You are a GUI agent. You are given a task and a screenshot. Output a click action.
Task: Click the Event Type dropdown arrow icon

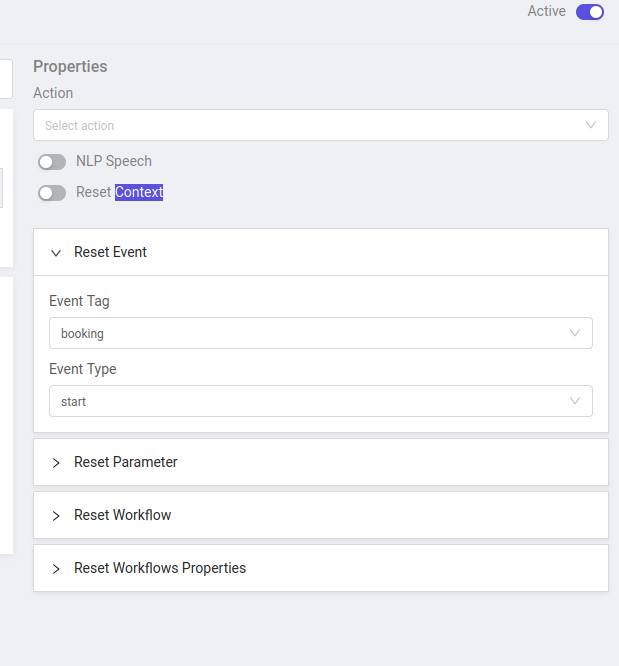click(575, 401)
